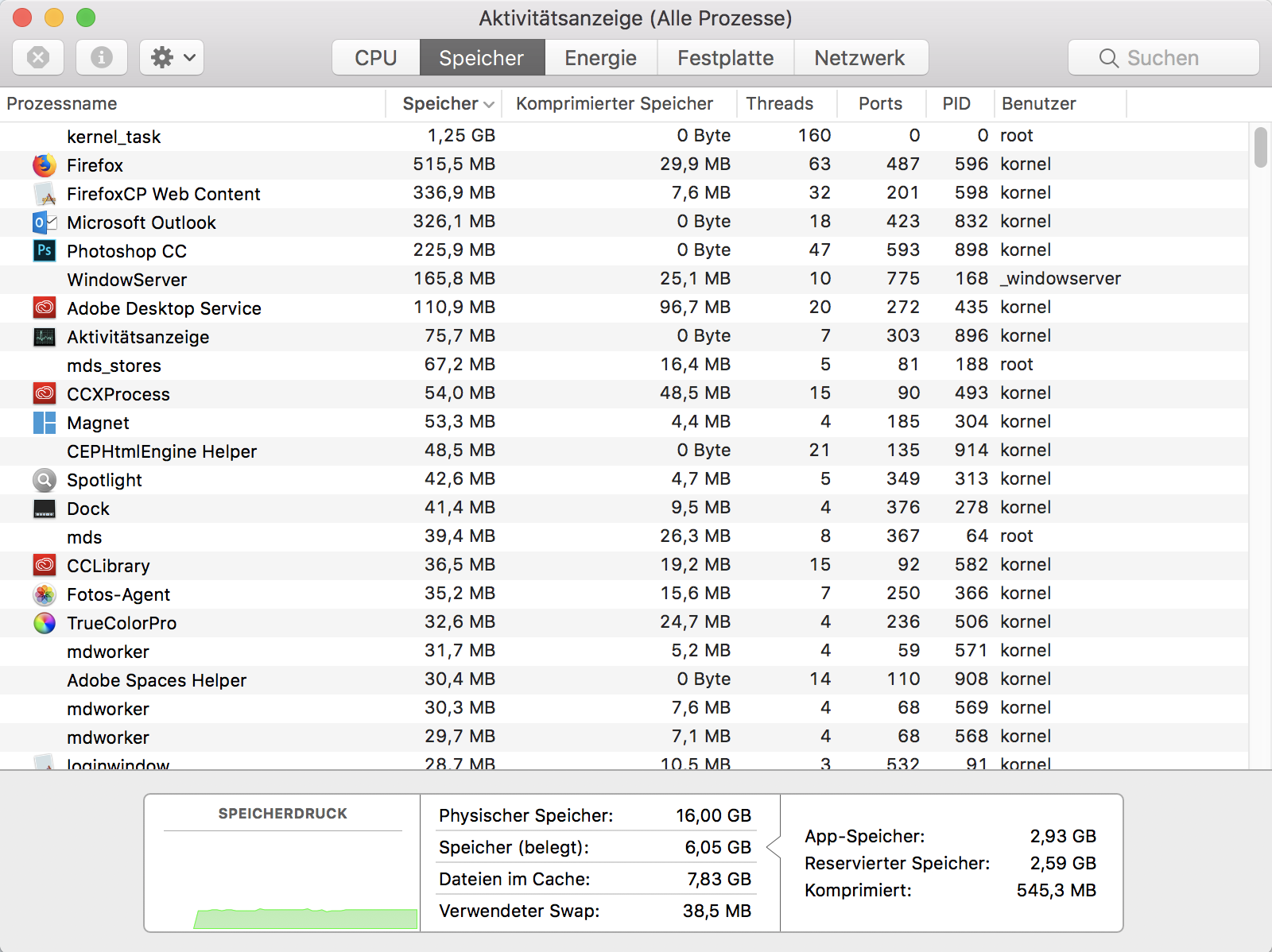Image resolution: width=1272 pixels, height=952 pixels.
Task: Select the WindowServer process name
Action: coord(127,280)
